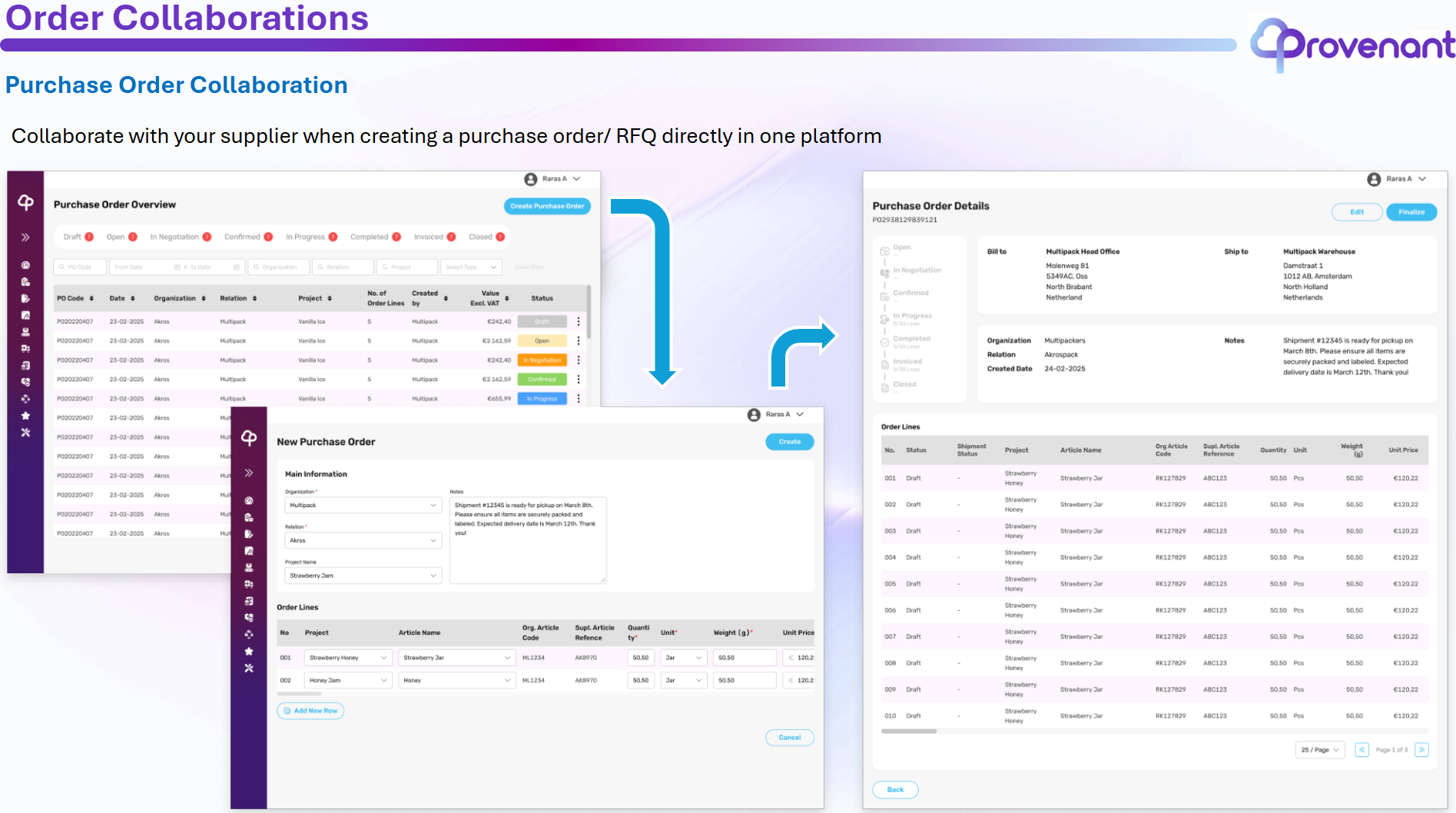Open Project Name dropdown showing Strawberry Jam
The image size is (1456, 813).
click(363, 576)
